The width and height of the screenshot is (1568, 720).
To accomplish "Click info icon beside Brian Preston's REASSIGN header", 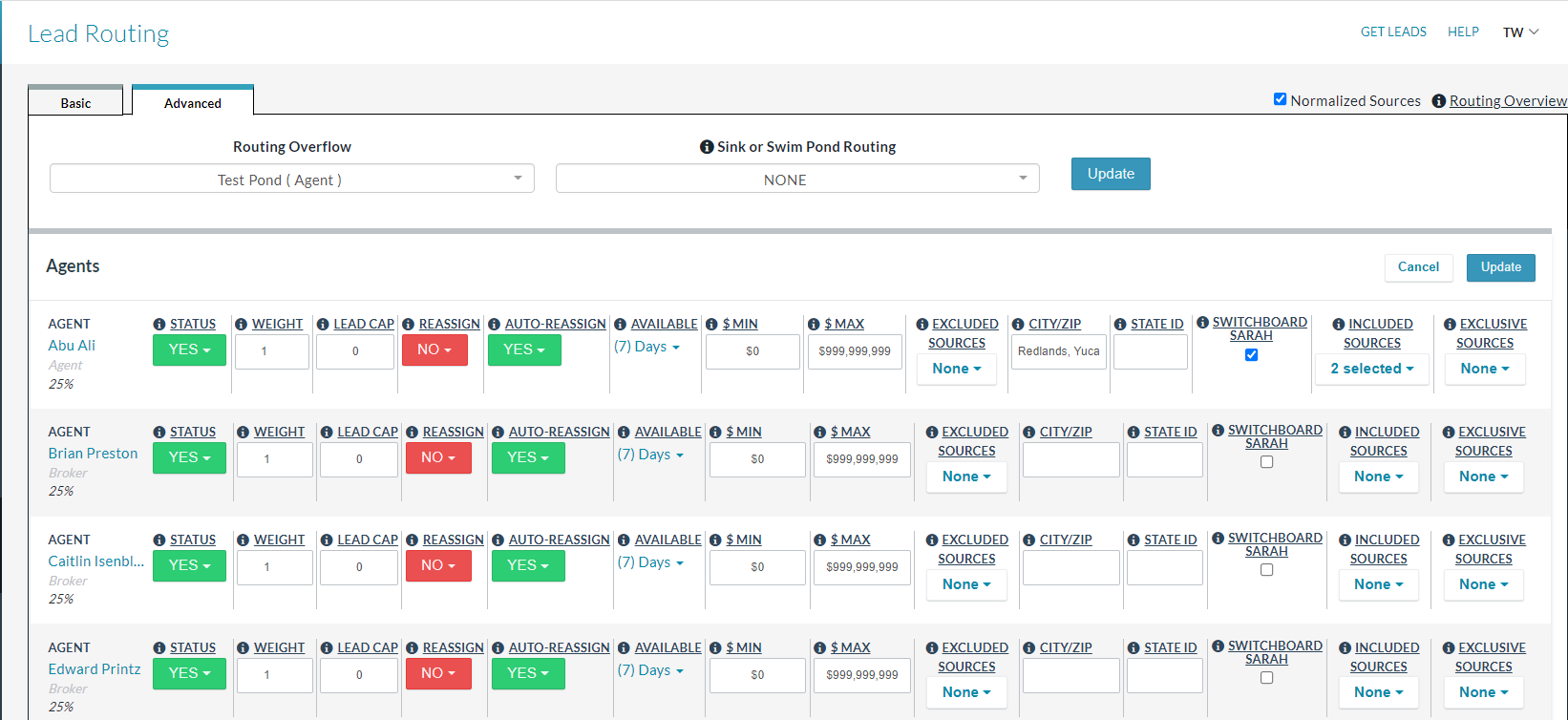I will pyautogui.click(x=413, y=433).
